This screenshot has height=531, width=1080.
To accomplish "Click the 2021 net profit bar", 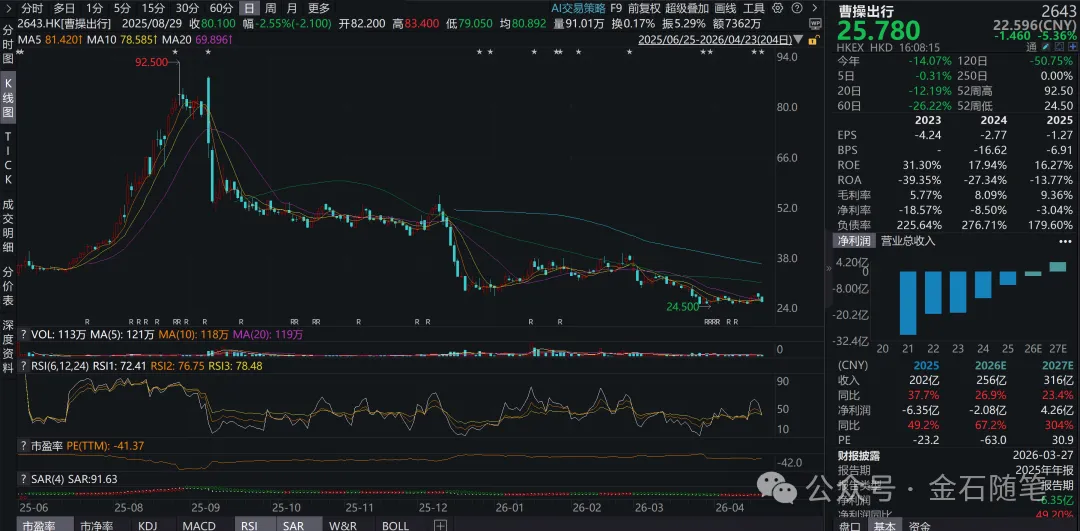I will coord(908,302).
